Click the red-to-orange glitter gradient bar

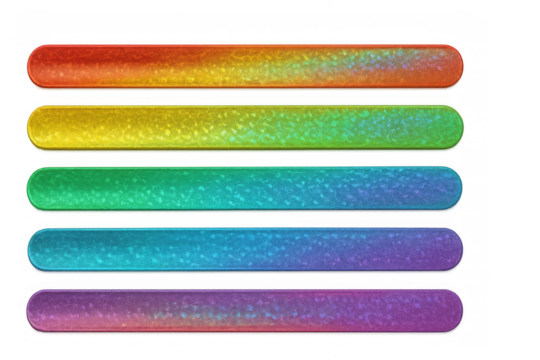(x=245, y=66)
